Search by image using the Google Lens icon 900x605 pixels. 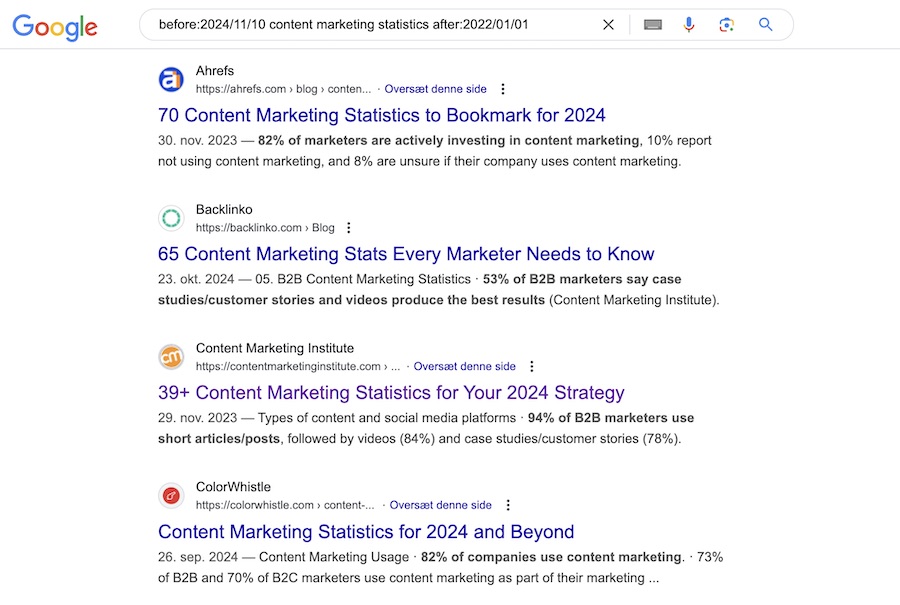(x=727, y=24)
